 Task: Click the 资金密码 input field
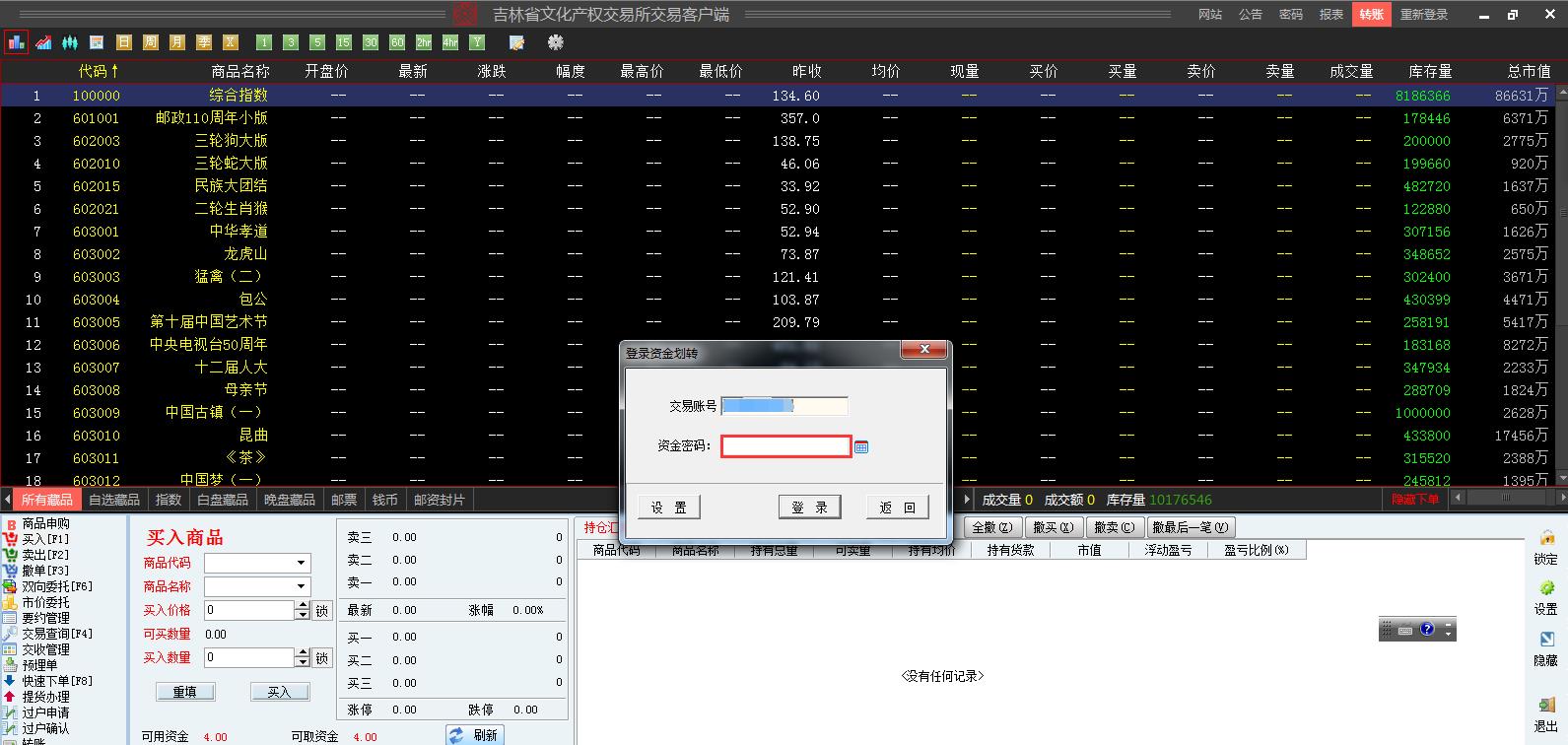point(784,447)
